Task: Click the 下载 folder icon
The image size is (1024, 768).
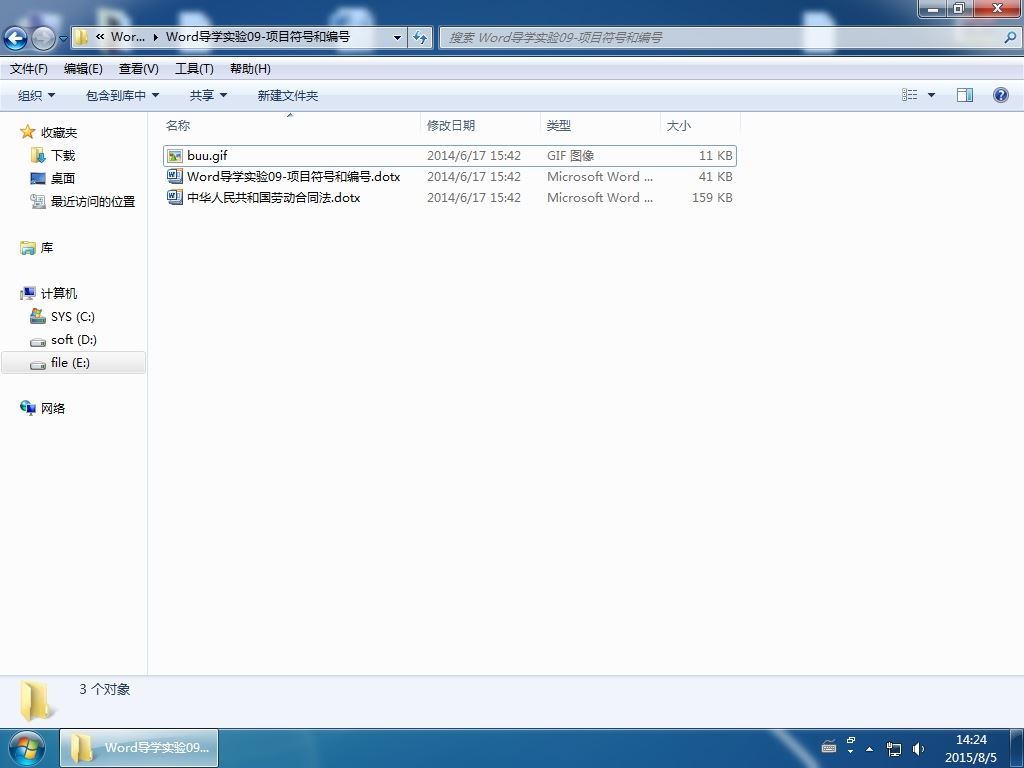Action: click(x=38, y=155)
